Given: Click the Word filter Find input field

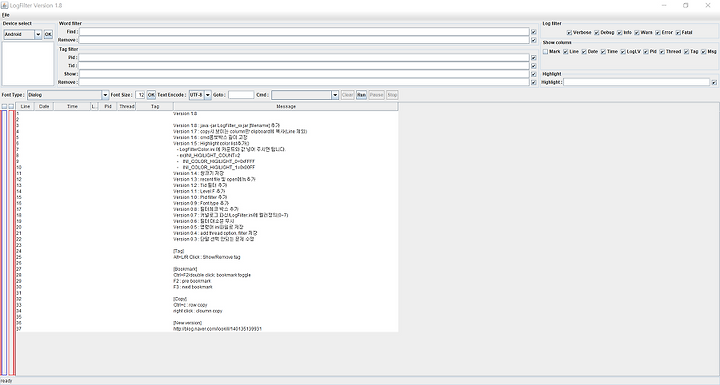Looking at the screenshot, I should [304, 32].
